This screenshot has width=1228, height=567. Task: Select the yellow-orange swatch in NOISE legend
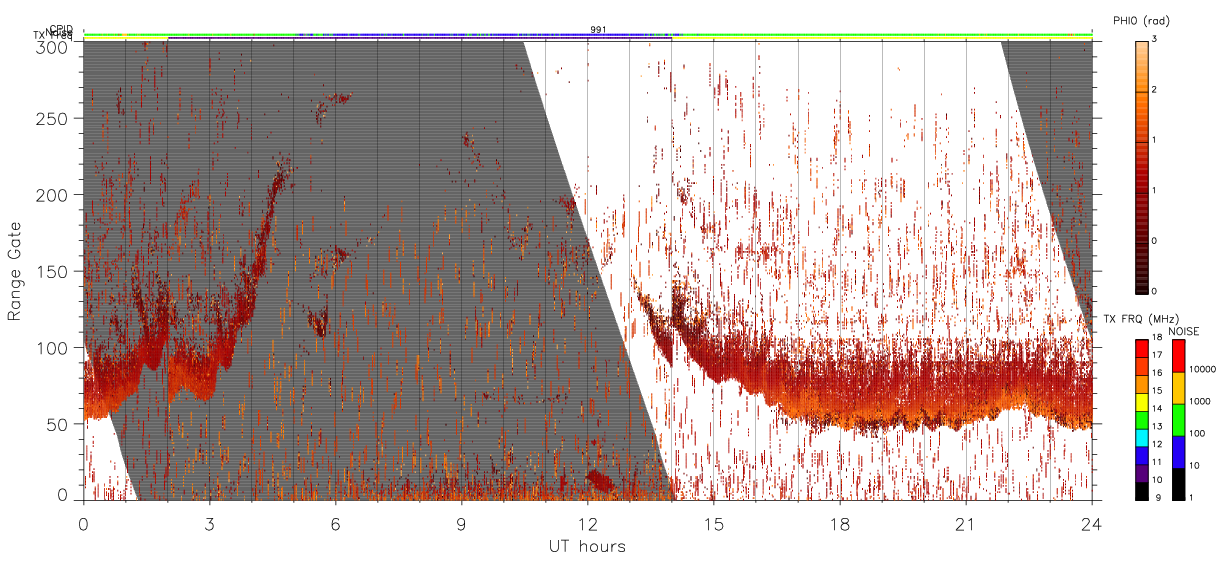coord(1179,388)
